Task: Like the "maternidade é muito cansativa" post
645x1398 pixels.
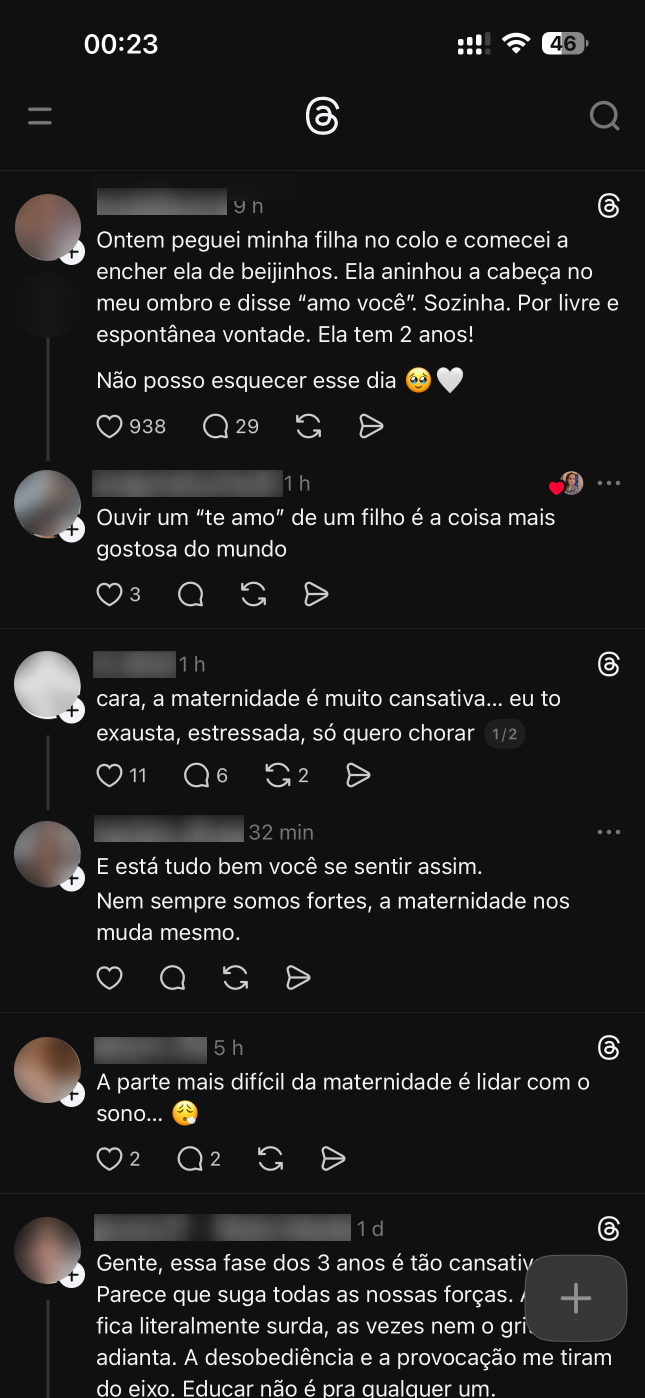Action: [109, 775]
